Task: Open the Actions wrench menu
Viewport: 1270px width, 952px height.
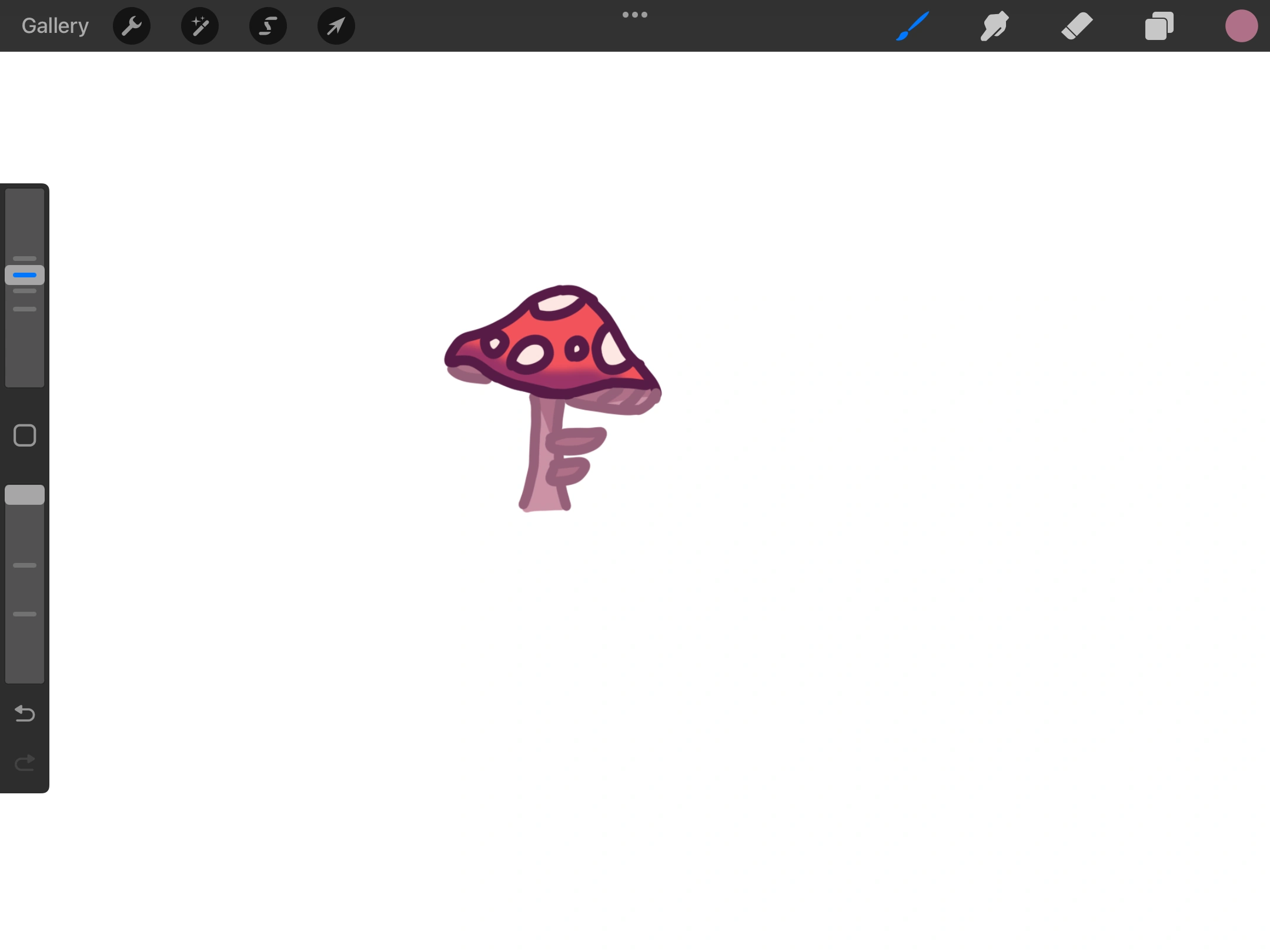Action: (x=132, y=26)
